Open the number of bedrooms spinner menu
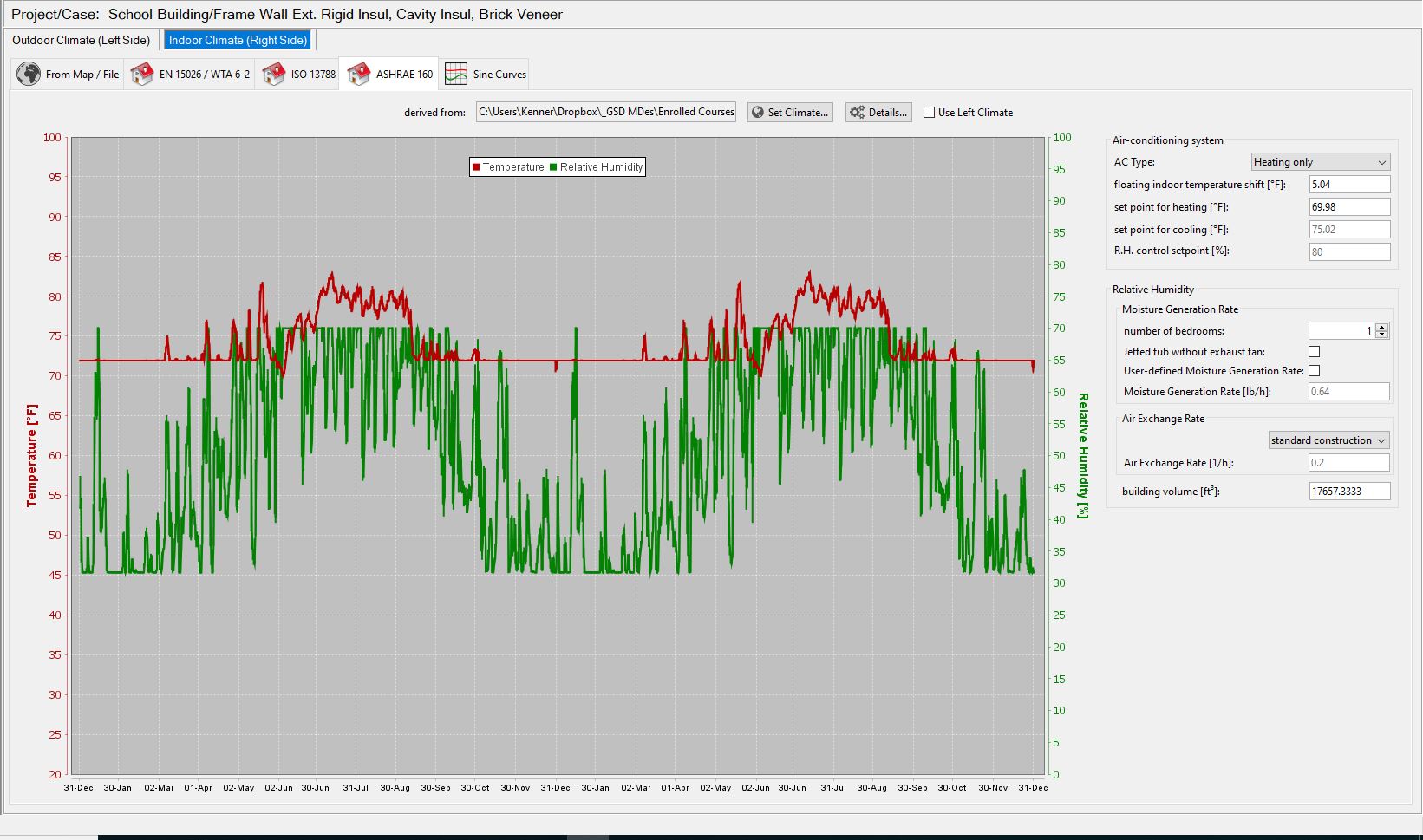This screenshot has width=1423, height=840. coord(1381,330)
